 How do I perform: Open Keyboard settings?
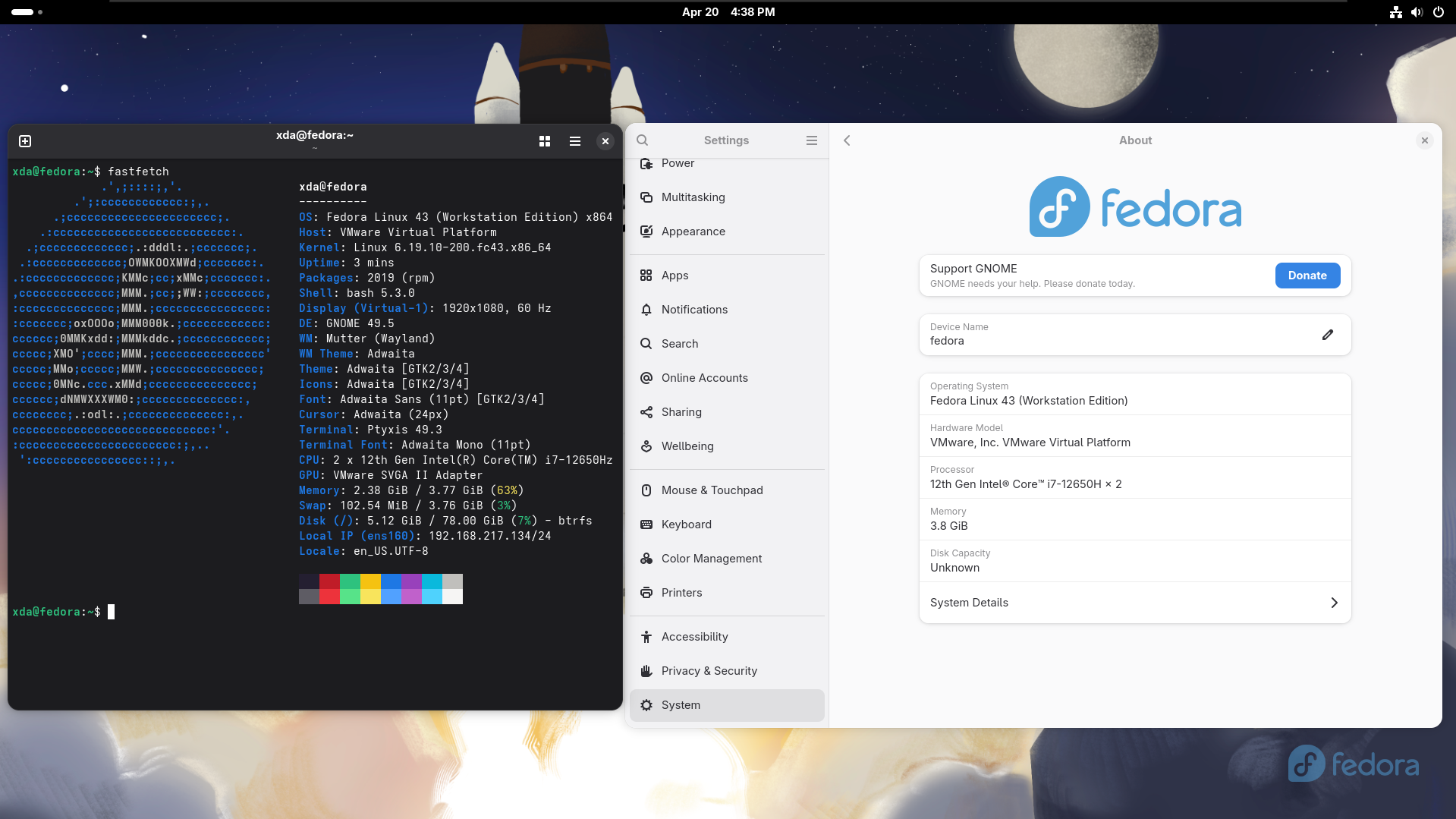tap(727, 524)
